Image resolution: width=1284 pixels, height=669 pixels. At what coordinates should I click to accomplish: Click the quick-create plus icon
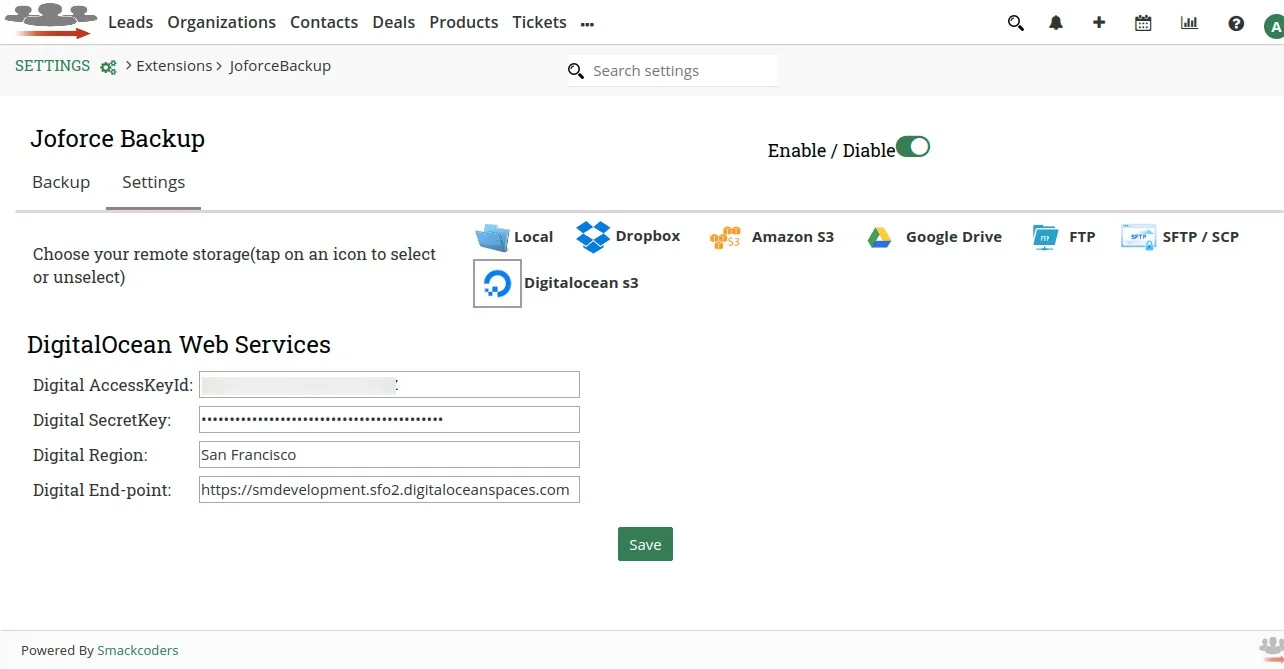1099,22
